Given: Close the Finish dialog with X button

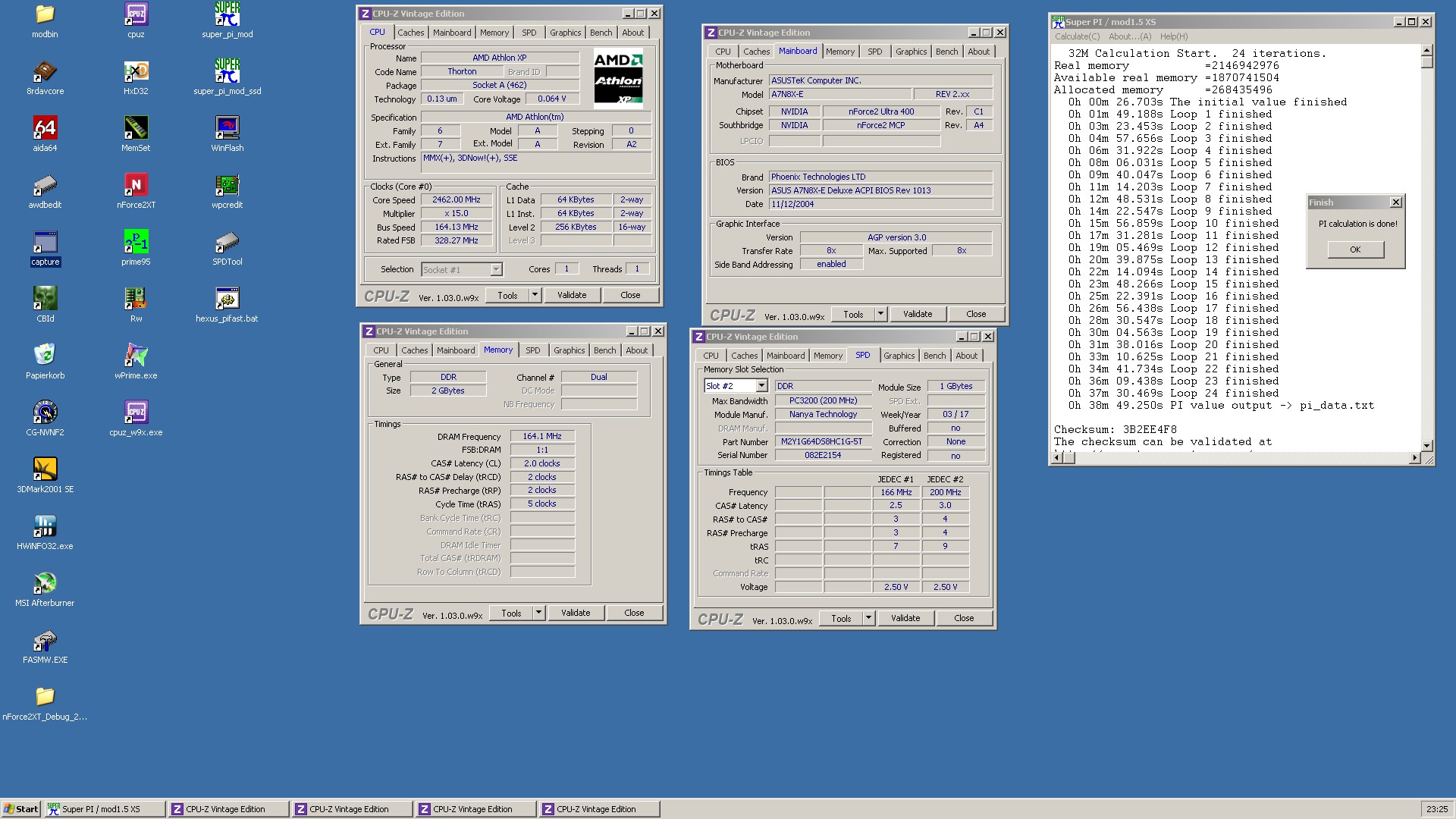Looking at the screenshot, I should tap(1395, 202).
